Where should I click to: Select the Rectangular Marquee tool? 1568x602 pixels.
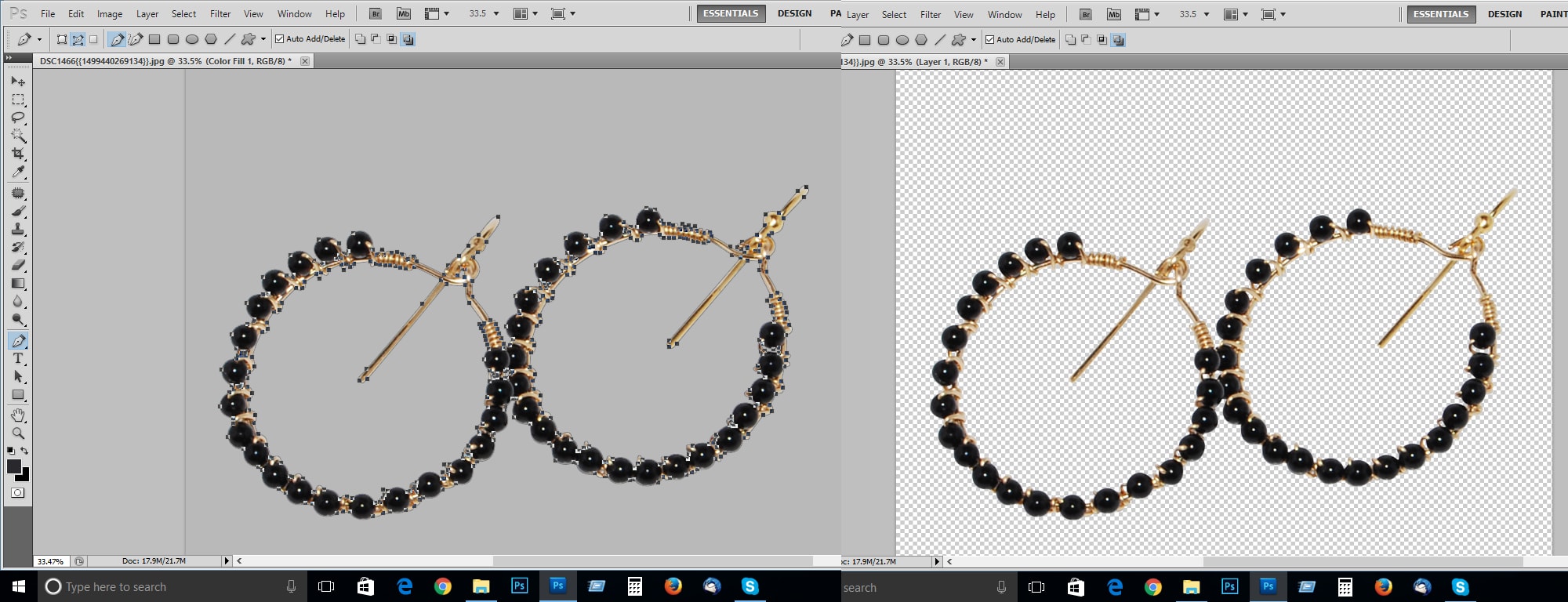coord(18,100)
